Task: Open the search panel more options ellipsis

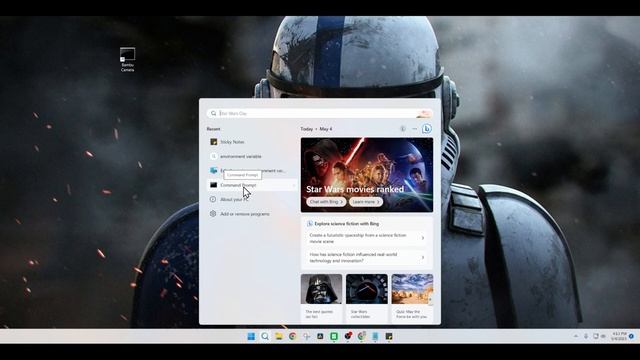Action: [x=415, y=129]
